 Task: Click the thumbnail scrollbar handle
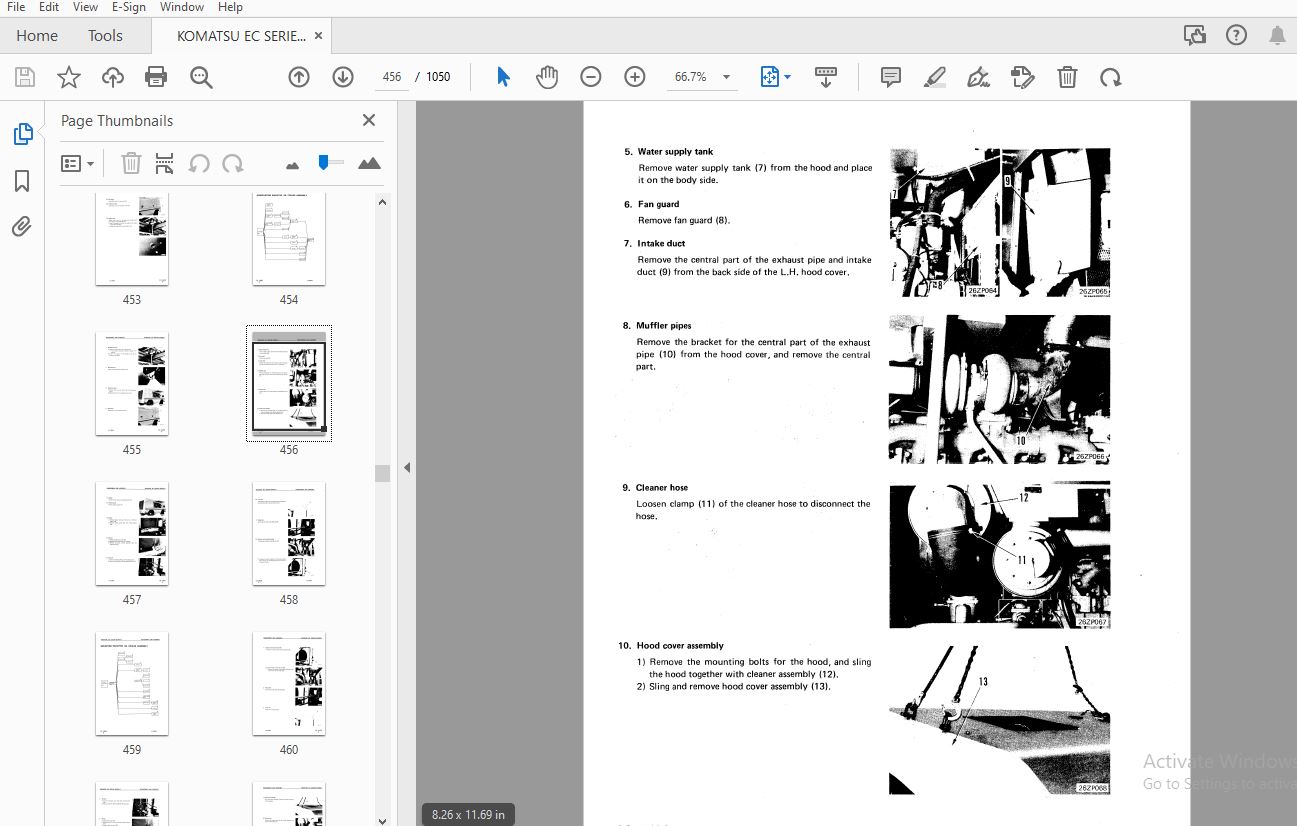tap(382, 473)
